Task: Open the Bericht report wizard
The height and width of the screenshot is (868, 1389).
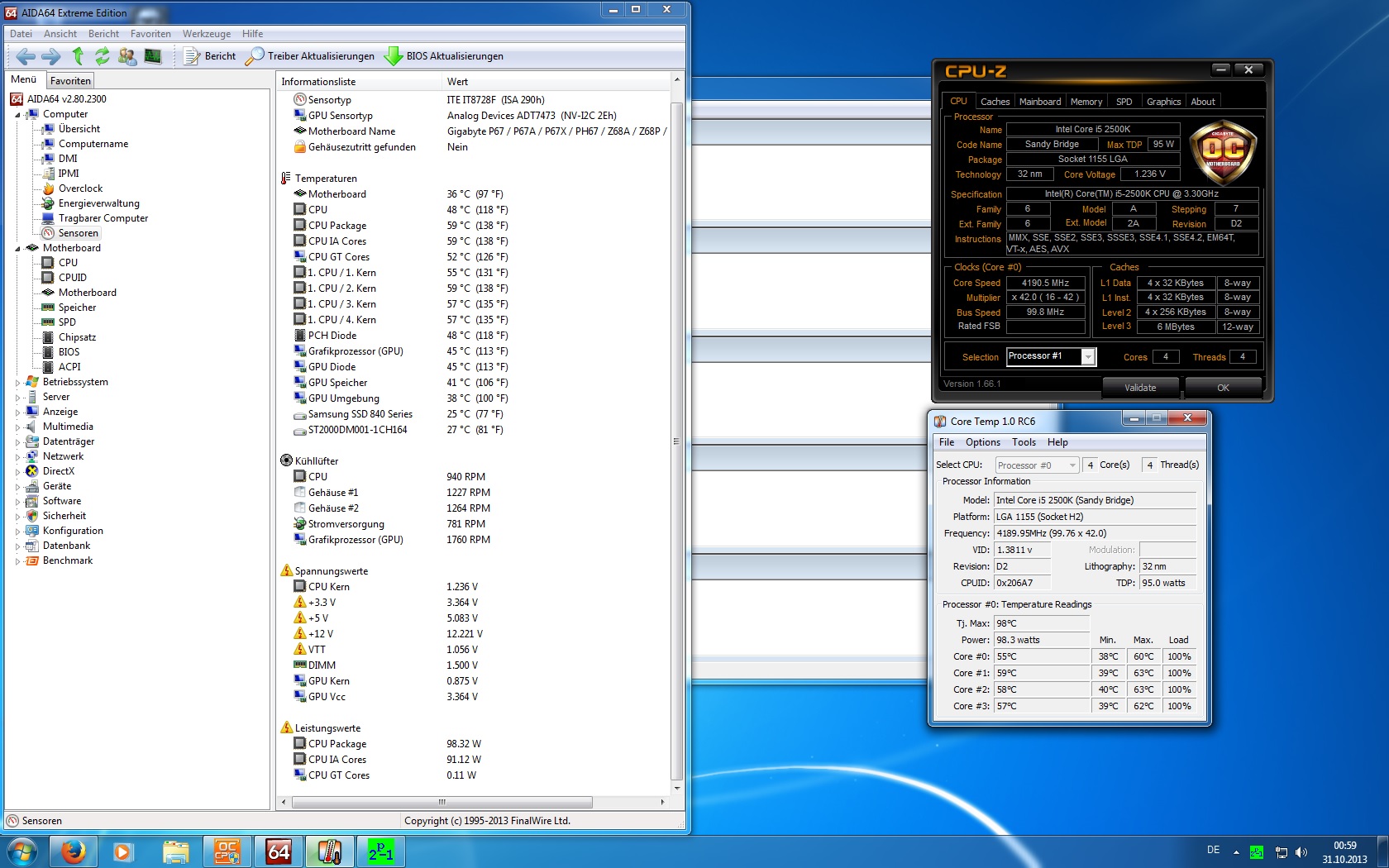Action: pos(210,56)
